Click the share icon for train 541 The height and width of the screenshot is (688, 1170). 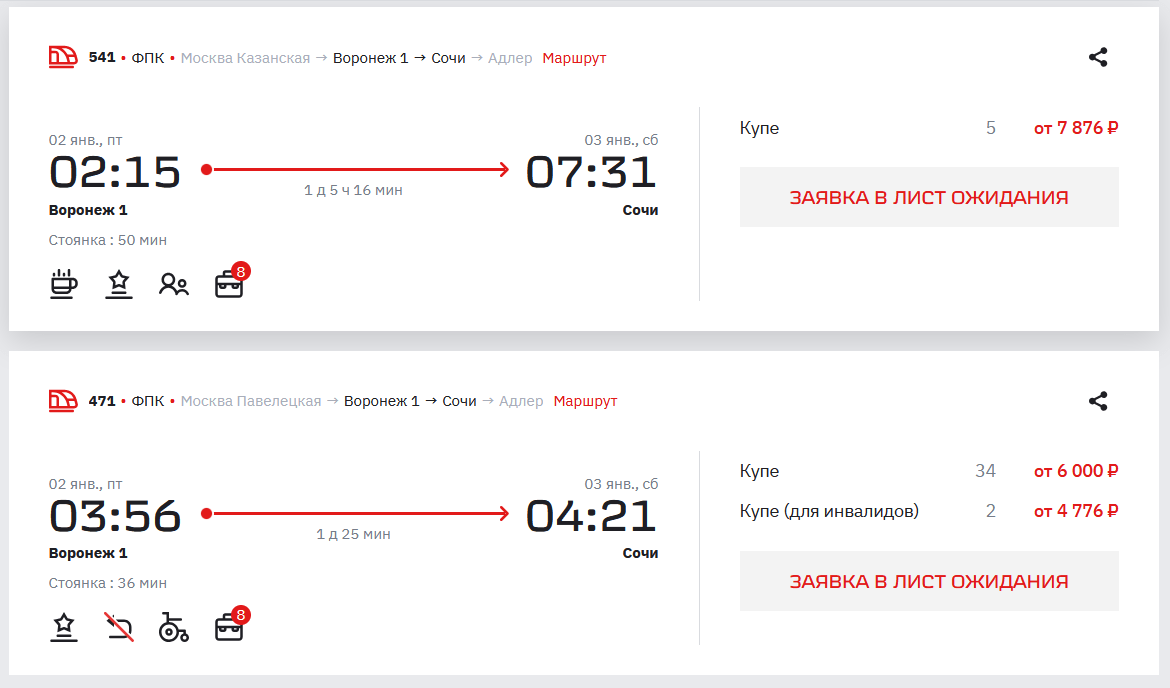(1098, 58)
